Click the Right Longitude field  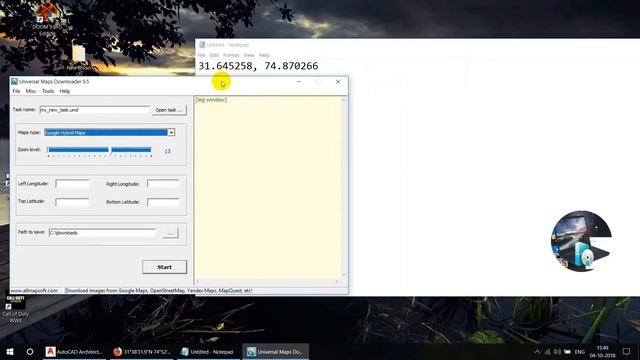pos(163,184)
